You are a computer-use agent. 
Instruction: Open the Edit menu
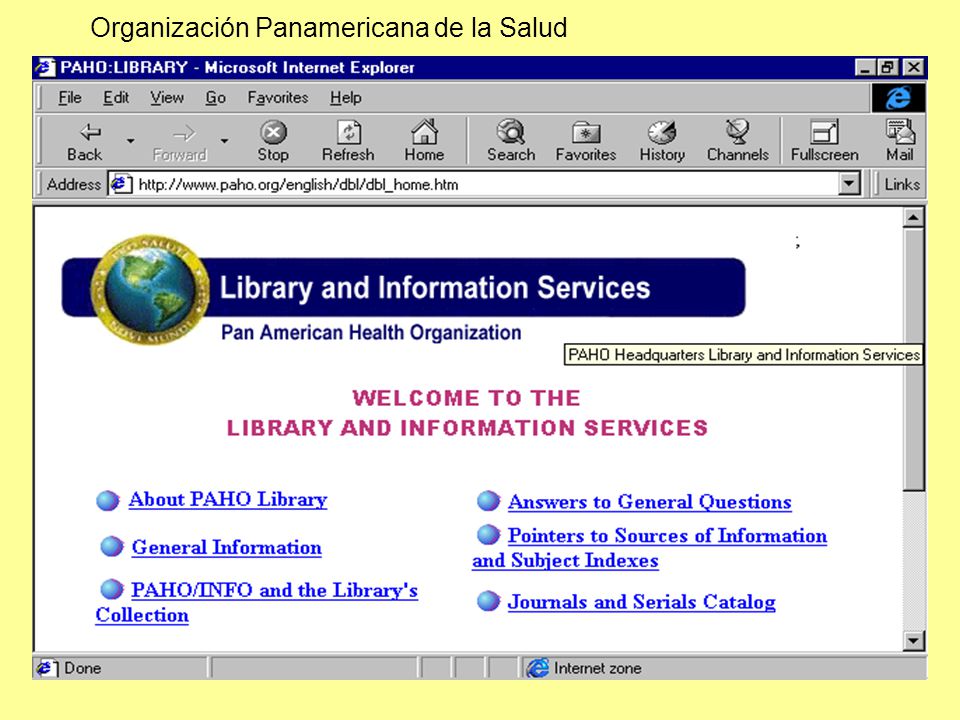[116, 98]
